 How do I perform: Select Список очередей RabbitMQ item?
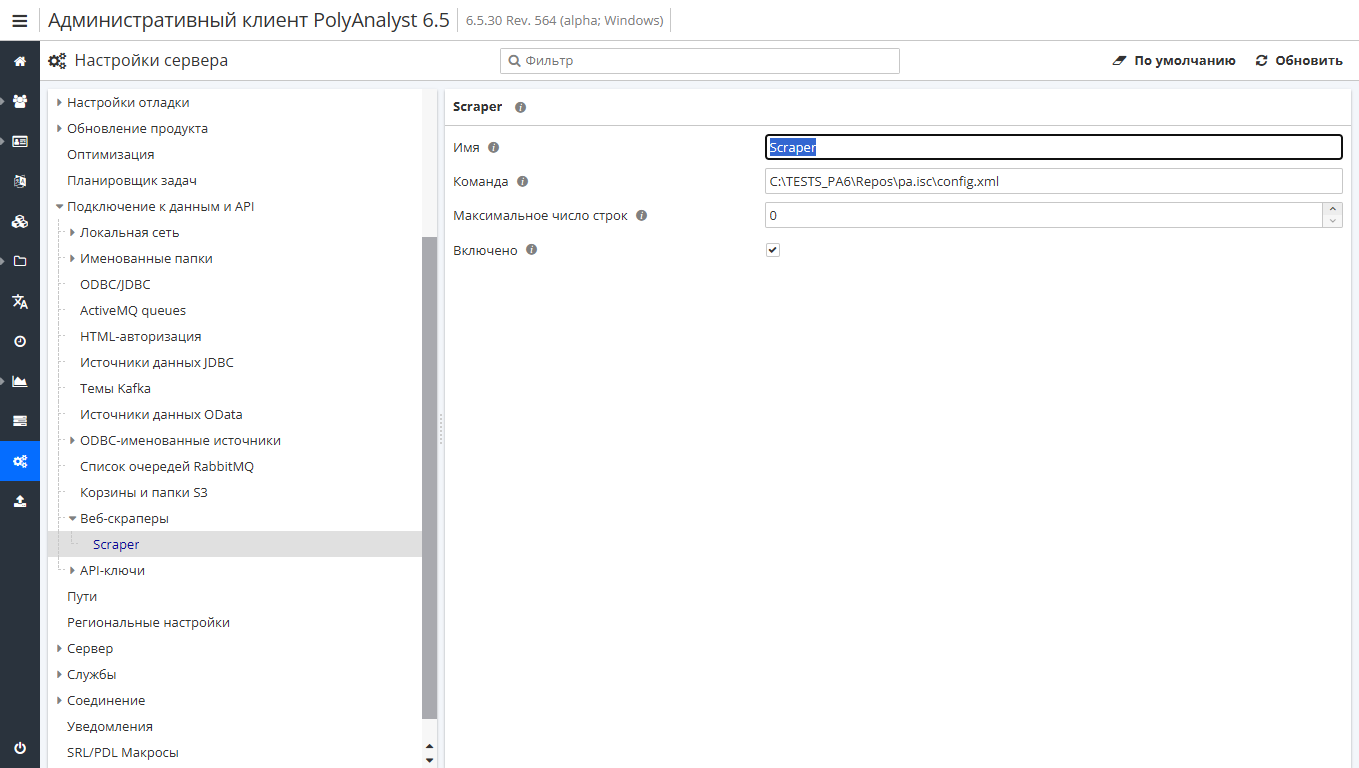tap(167, 466)
